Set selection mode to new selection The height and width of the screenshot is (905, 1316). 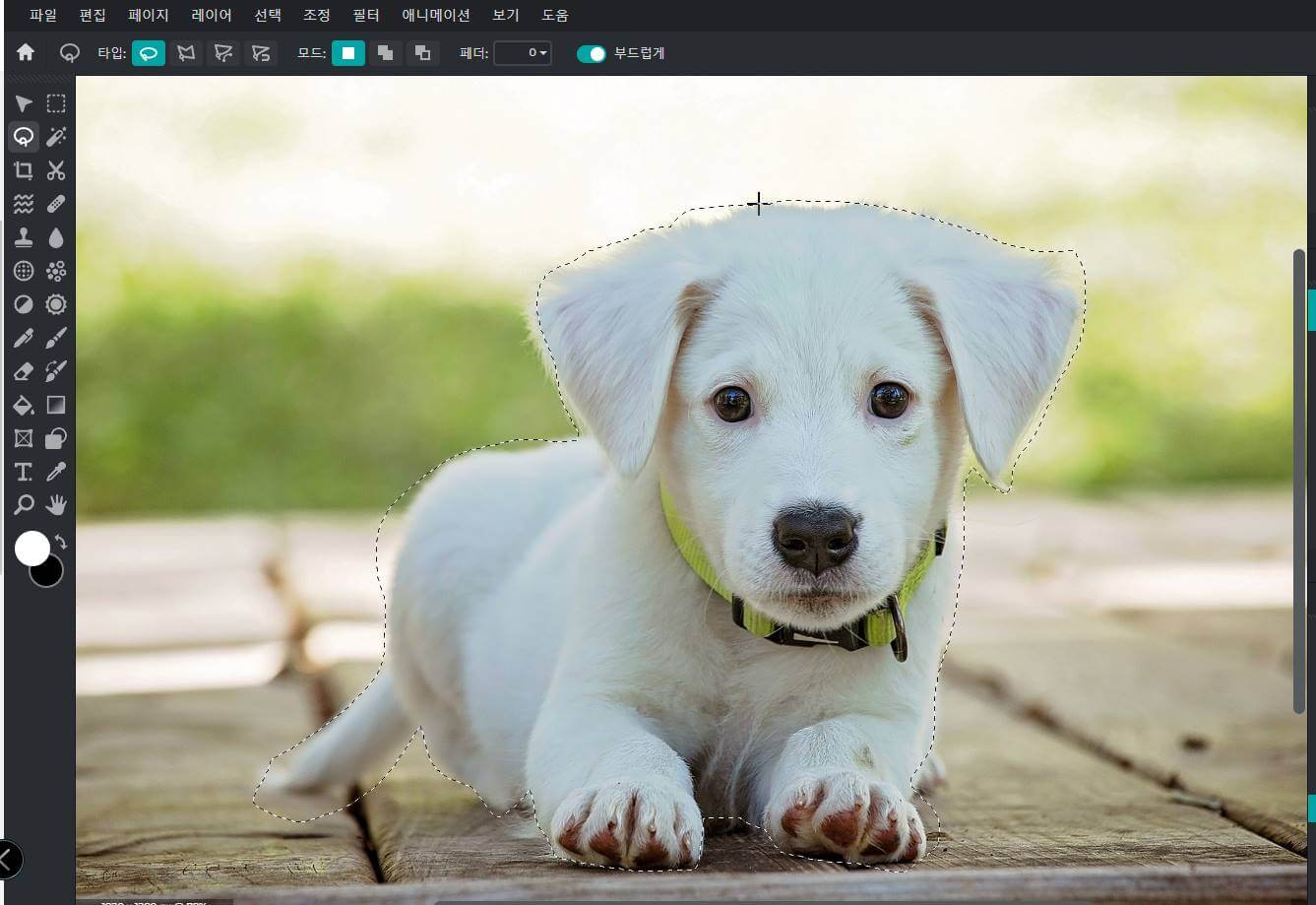coord(348,53)
